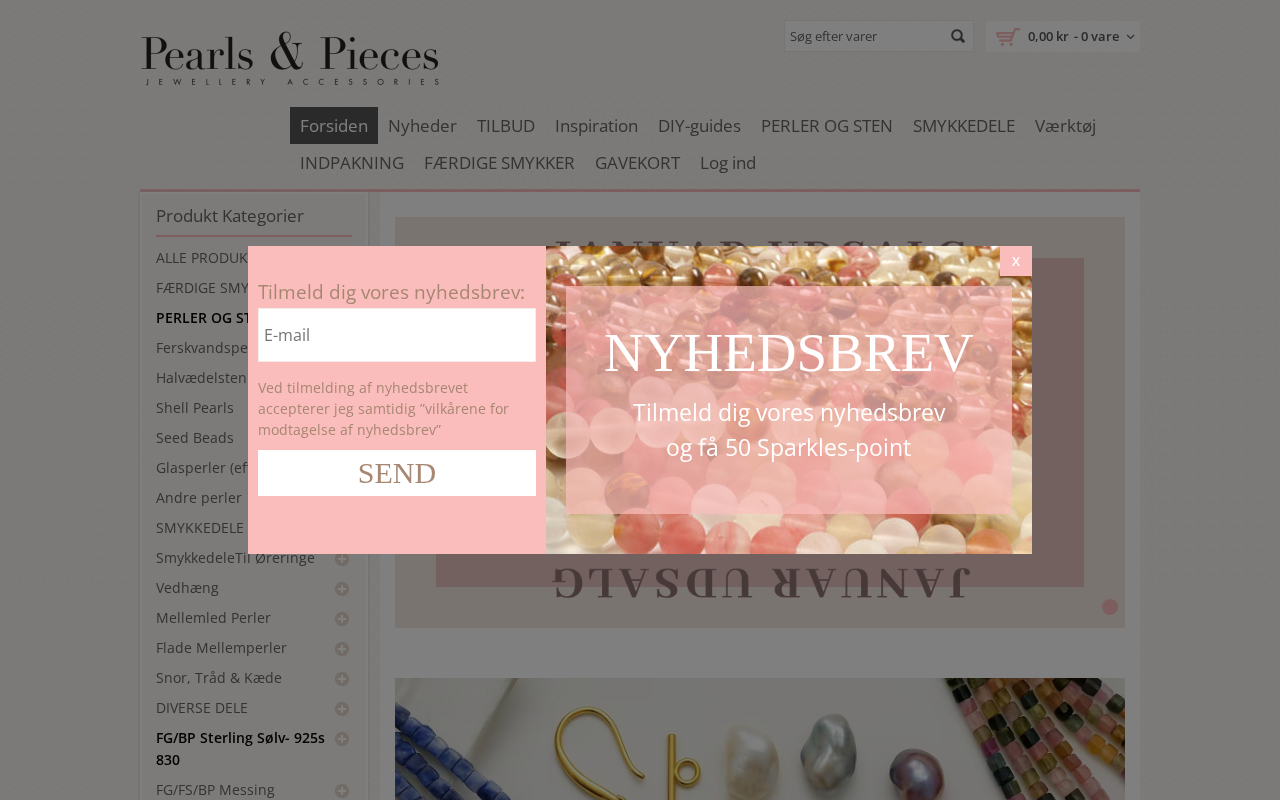
Task: Expand FG/BP Sterling Sølv plus icon
Action: click(342, 739)
